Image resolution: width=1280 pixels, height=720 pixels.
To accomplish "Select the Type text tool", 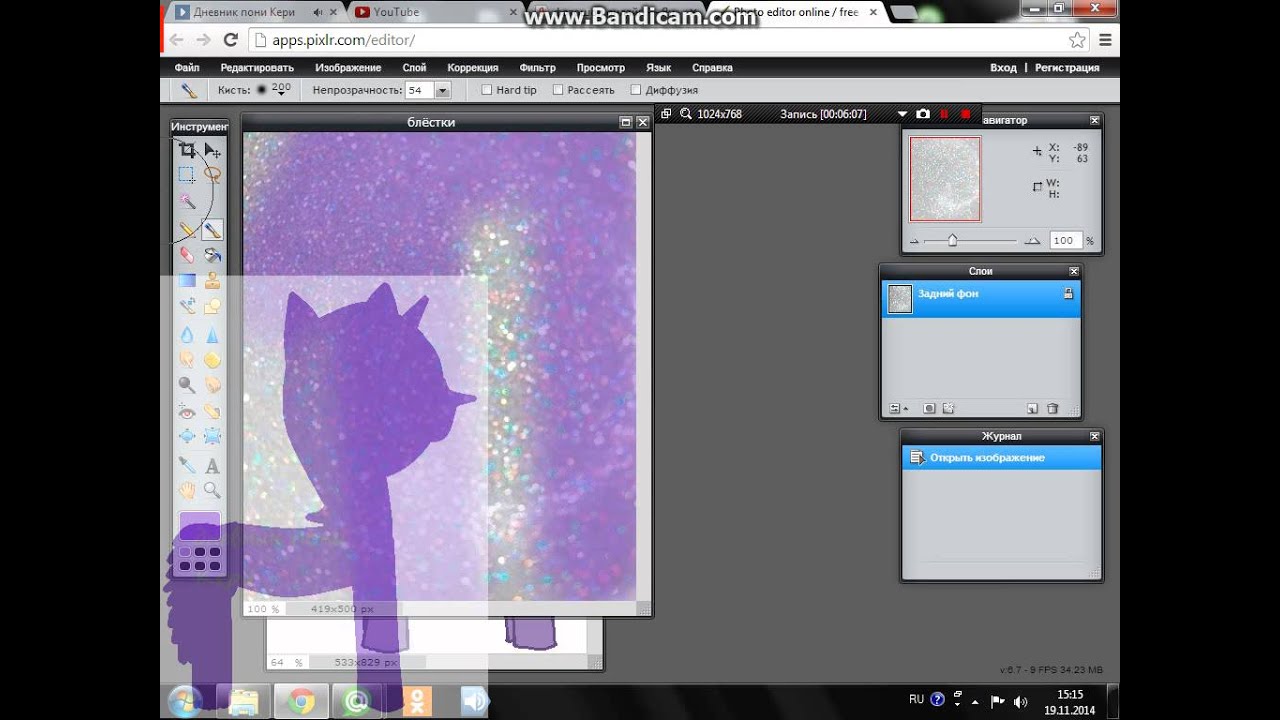I will 212,465.
